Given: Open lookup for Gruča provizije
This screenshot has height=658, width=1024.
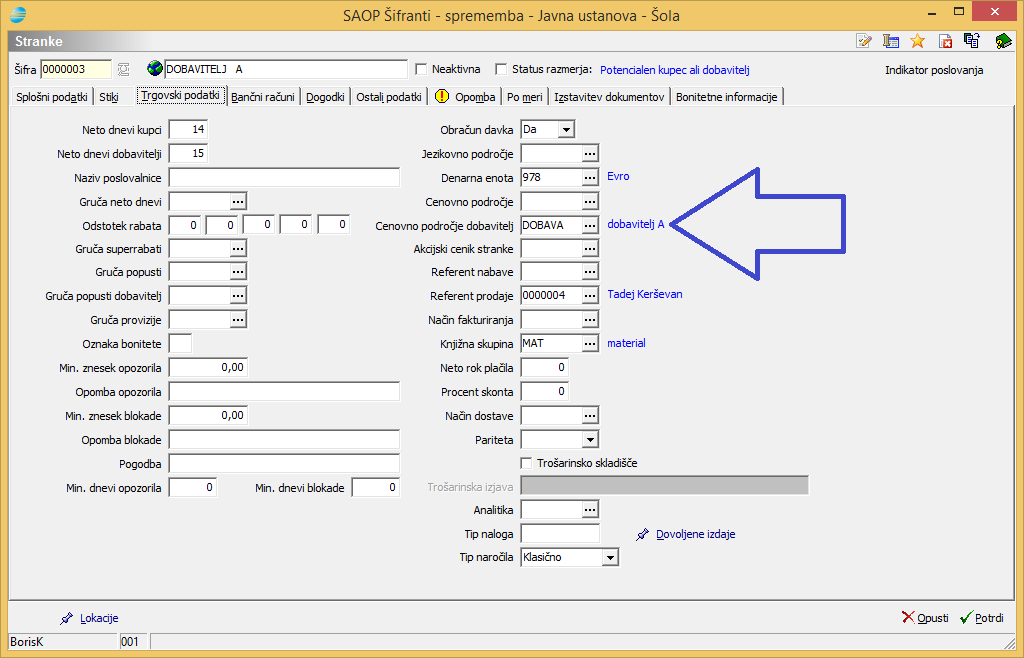Looking at the screenshot, I should (238, 320).
